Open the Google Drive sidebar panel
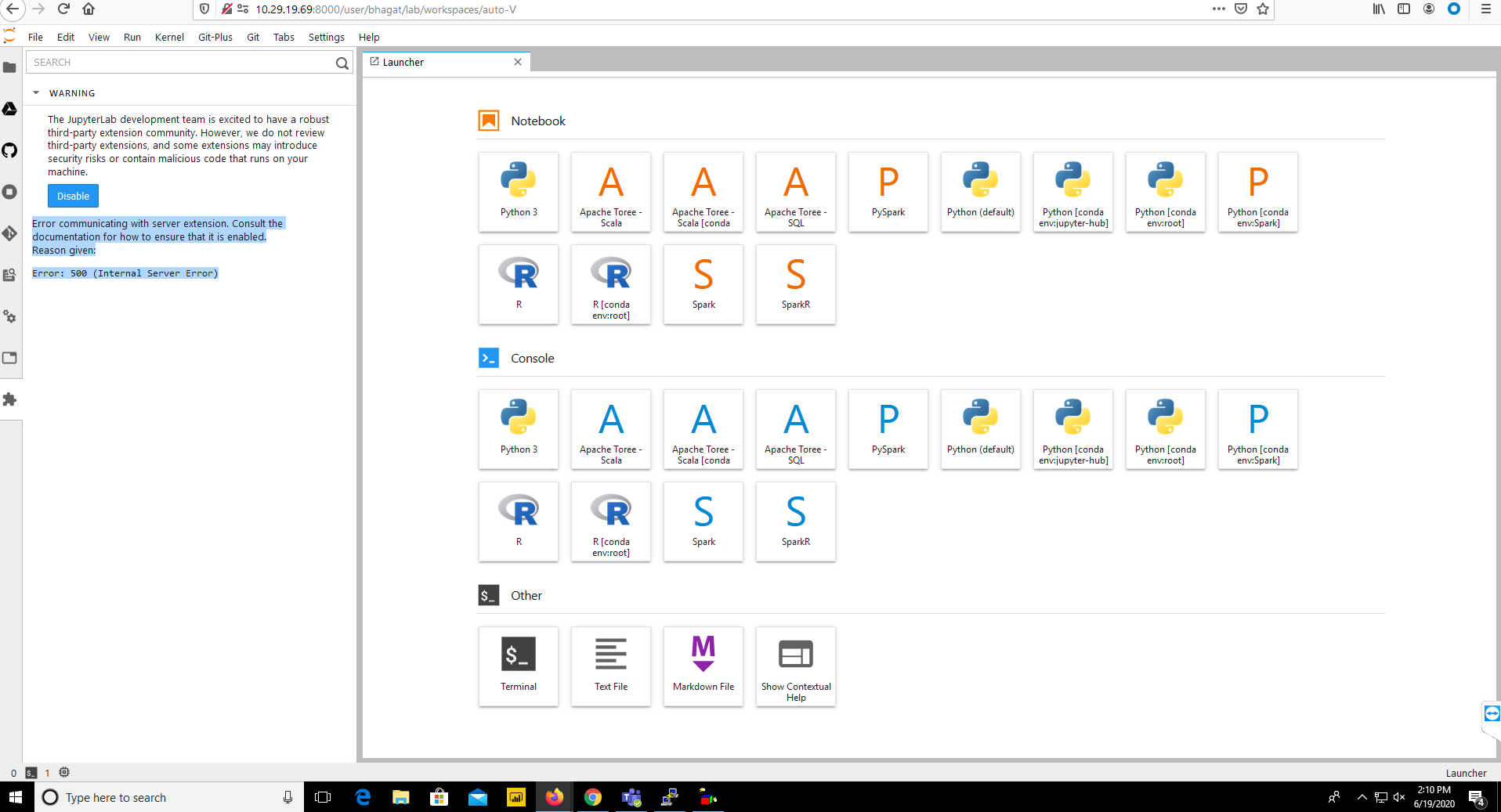Image resolution: width=1501 pixels, height=812 pixels. coord(10,109)
